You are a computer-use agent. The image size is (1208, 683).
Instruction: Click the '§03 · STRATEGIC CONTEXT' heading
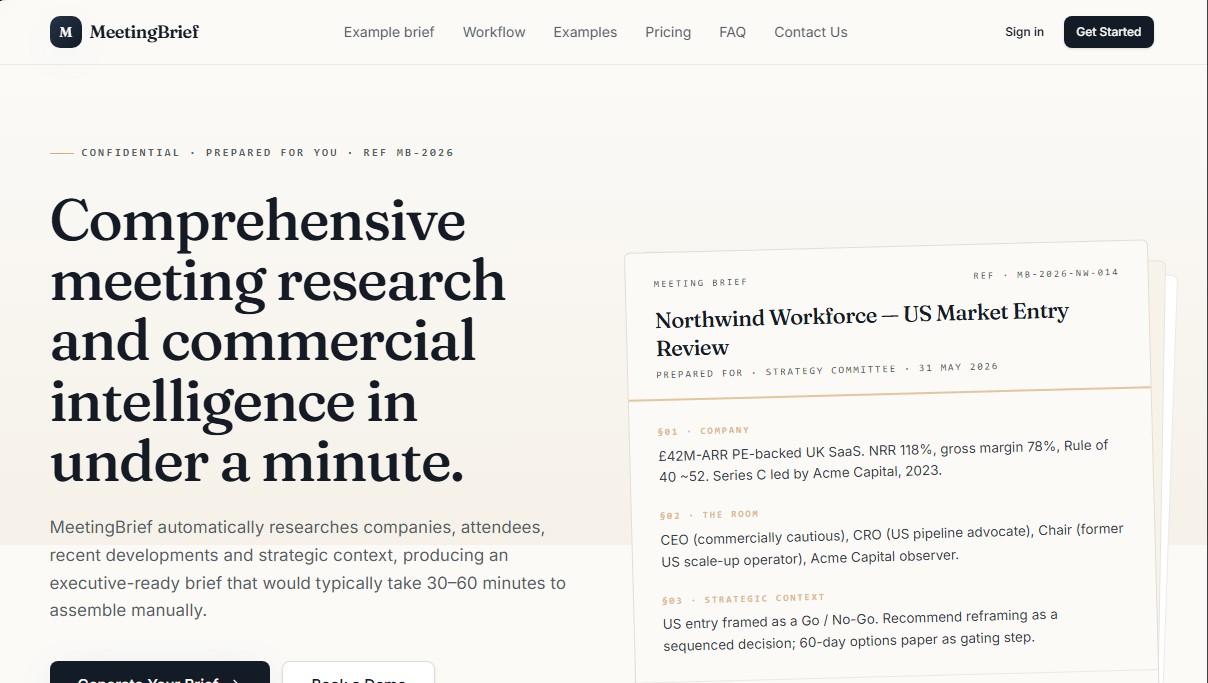coord(743,599)
